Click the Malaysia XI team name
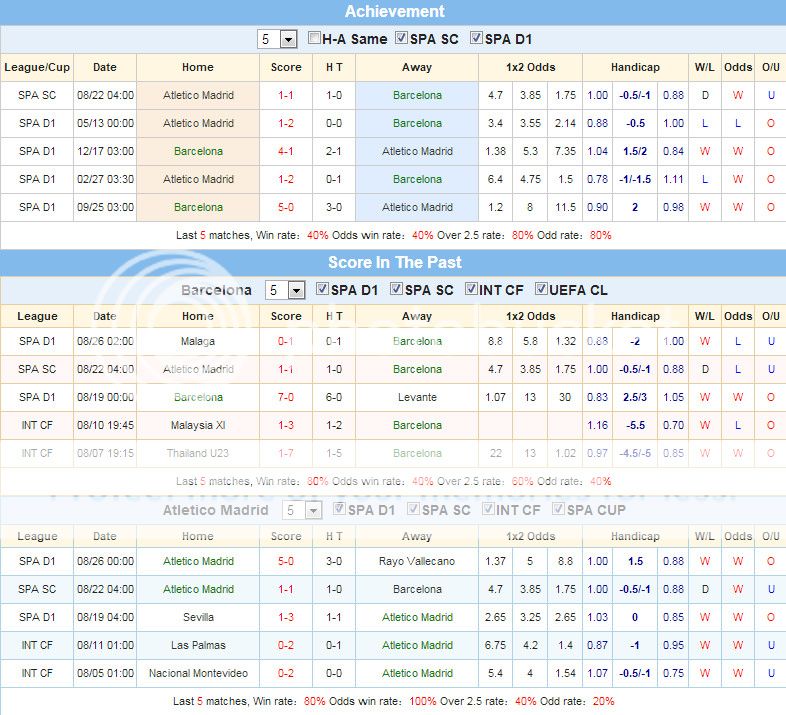The image size is (786, 715). click(x=198, y=425)
